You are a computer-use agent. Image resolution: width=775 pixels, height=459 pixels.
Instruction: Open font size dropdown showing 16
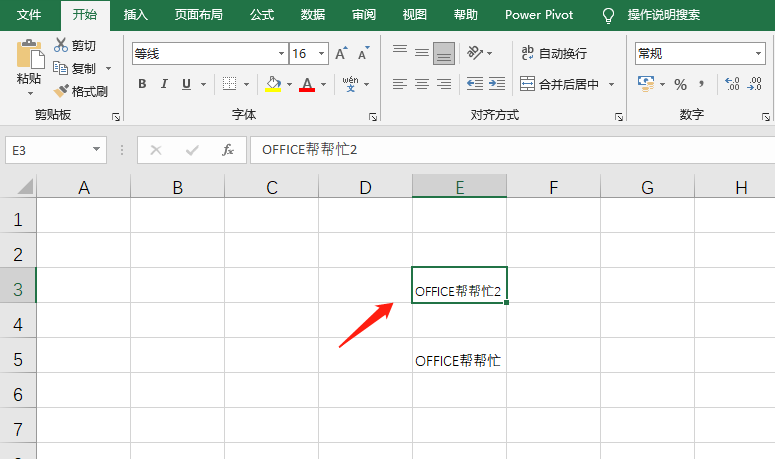[321, 53]
